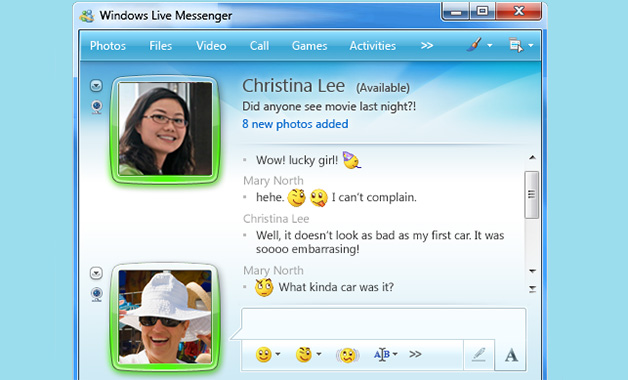Open the Games menu
Image resolution: width=628 pixels, height=380 pixels.
point(309,46)
